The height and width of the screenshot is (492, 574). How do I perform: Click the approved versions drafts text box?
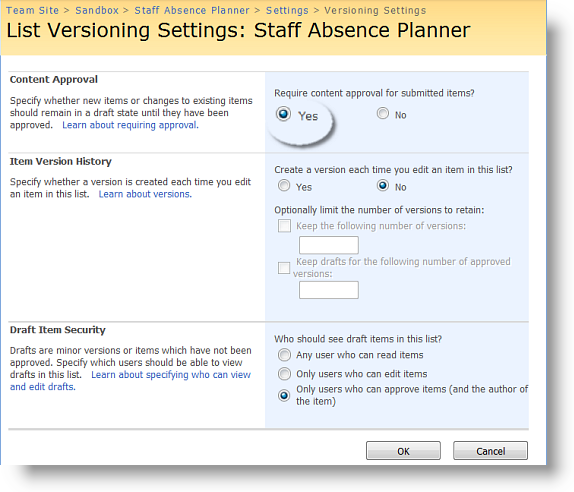[329, 290]
